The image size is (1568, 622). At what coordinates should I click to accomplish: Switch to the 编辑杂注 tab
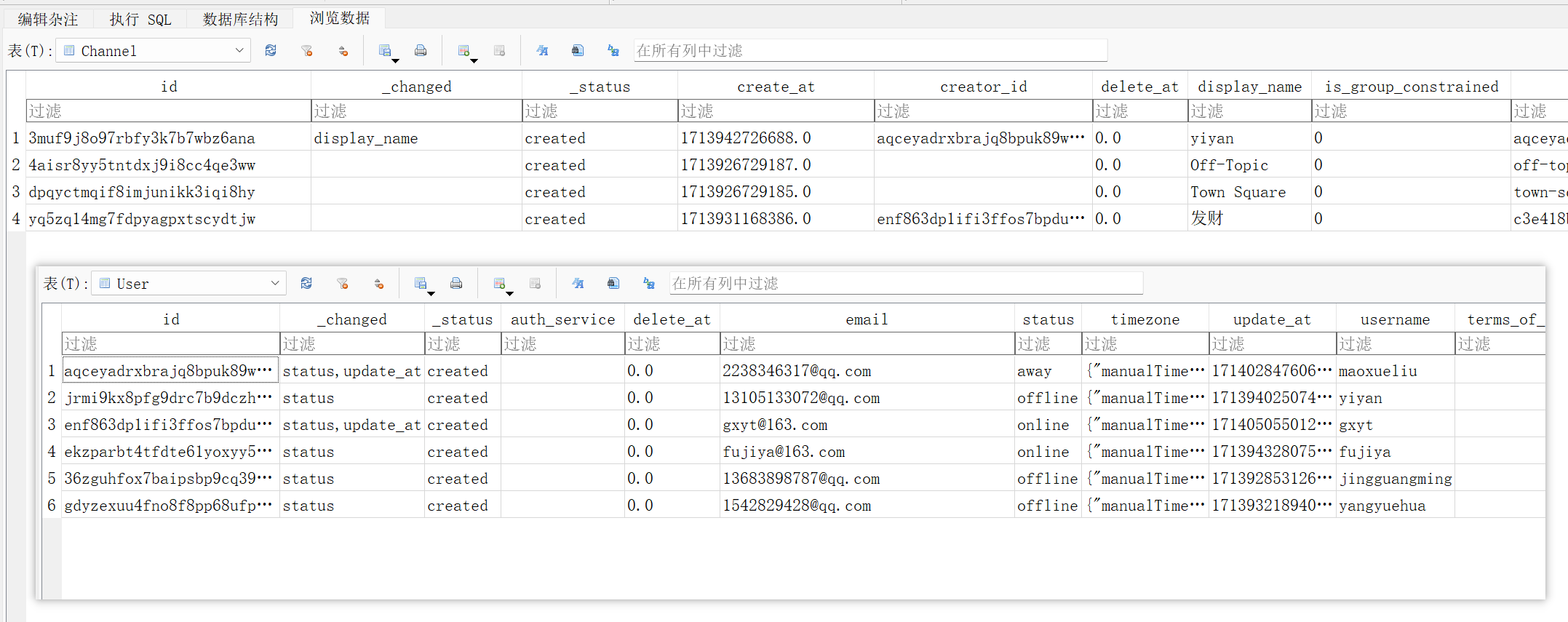48,19
